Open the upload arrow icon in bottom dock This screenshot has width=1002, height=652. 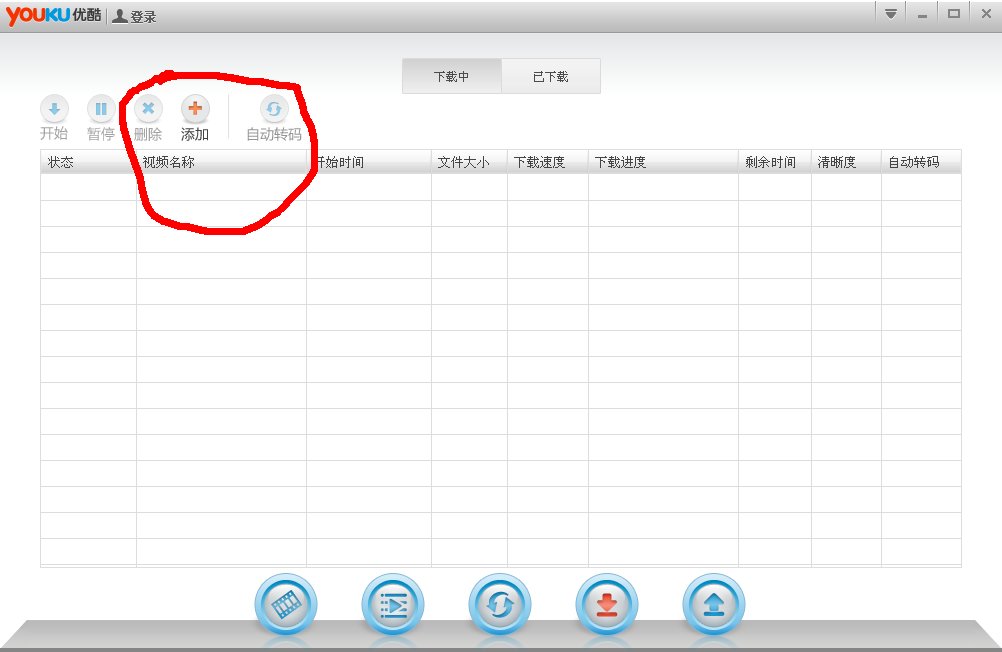pos(714,604)
